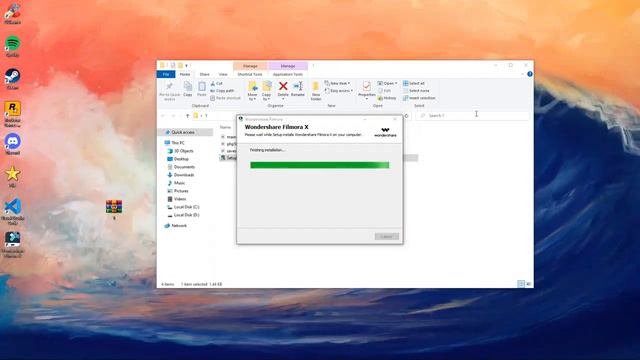Open the Spotify desktop shortcut
This screenshot has width=640, height=360.
tap(13, 46)
